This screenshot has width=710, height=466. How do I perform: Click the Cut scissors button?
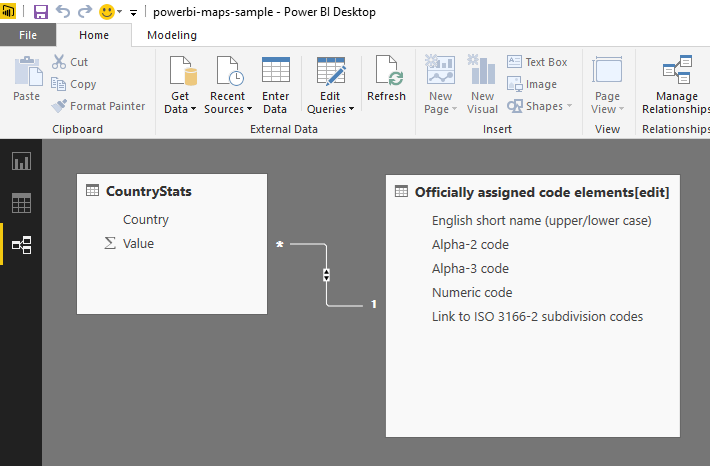click(70, 62)
